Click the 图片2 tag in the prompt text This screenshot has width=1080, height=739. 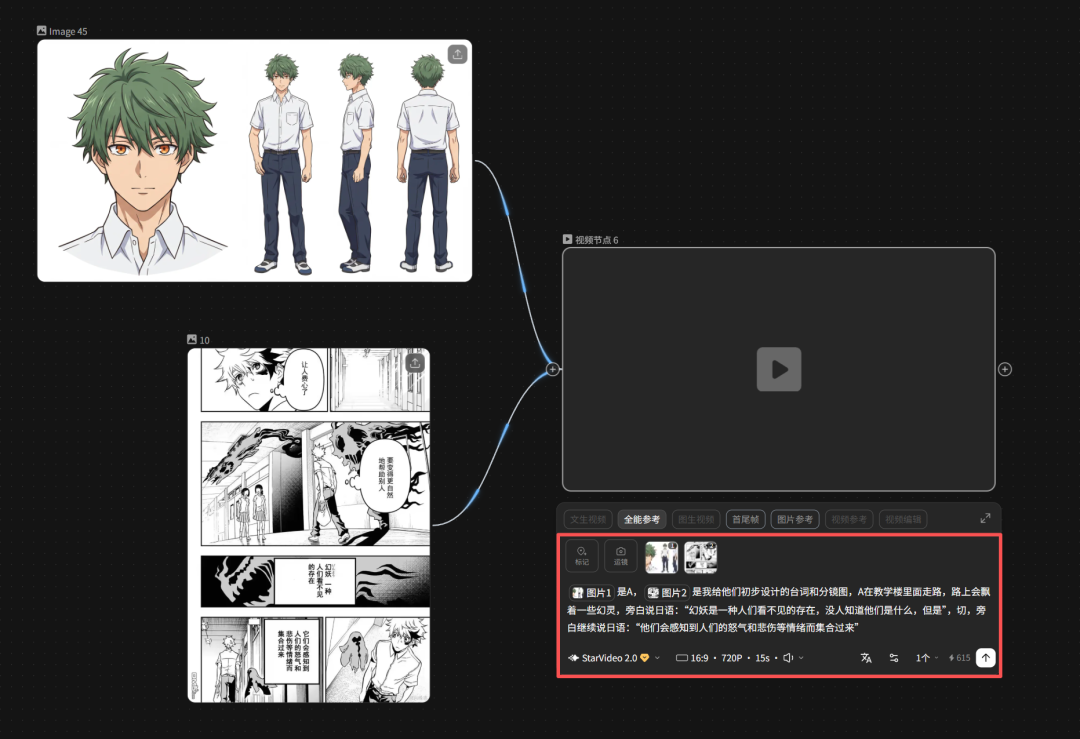pos(667,593)
